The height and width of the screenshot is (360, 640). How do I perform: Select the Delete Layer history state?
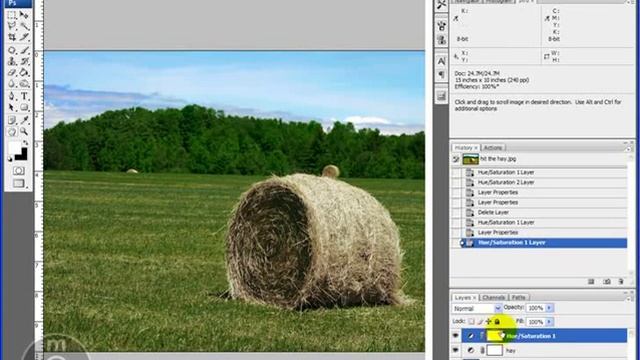[544, 212]
